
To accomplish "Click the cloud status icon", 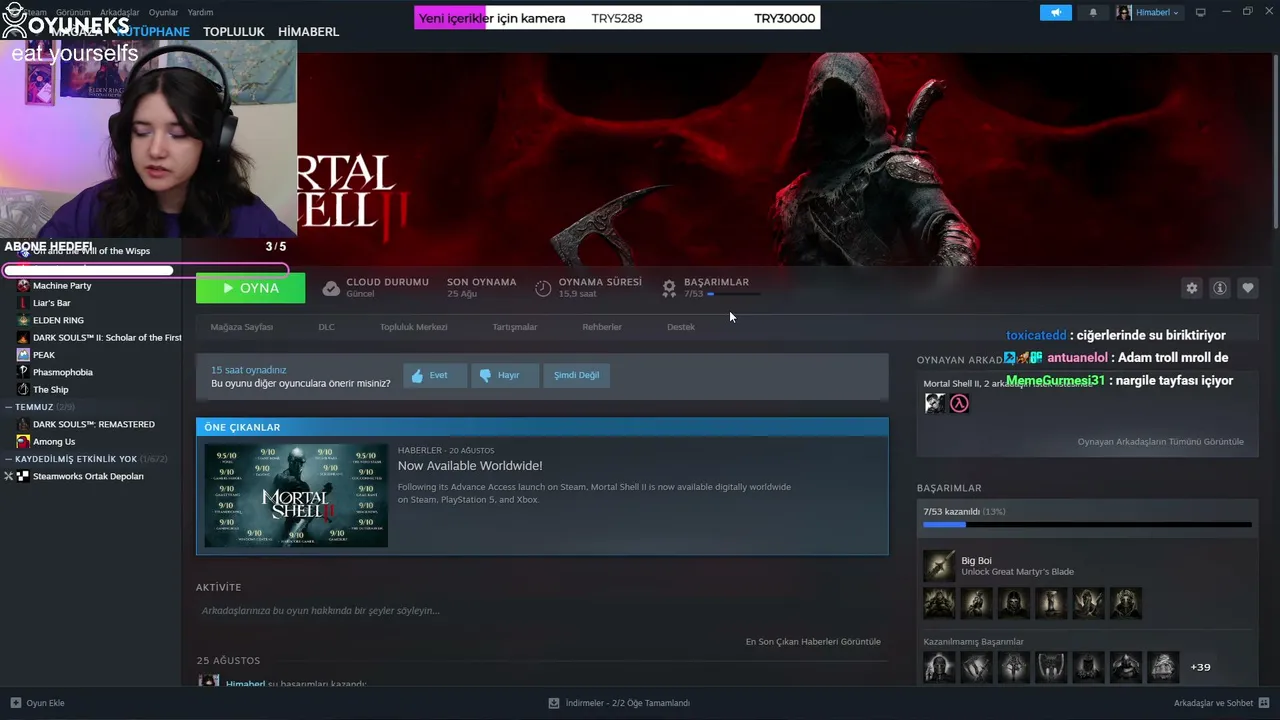I will (331, 288).
